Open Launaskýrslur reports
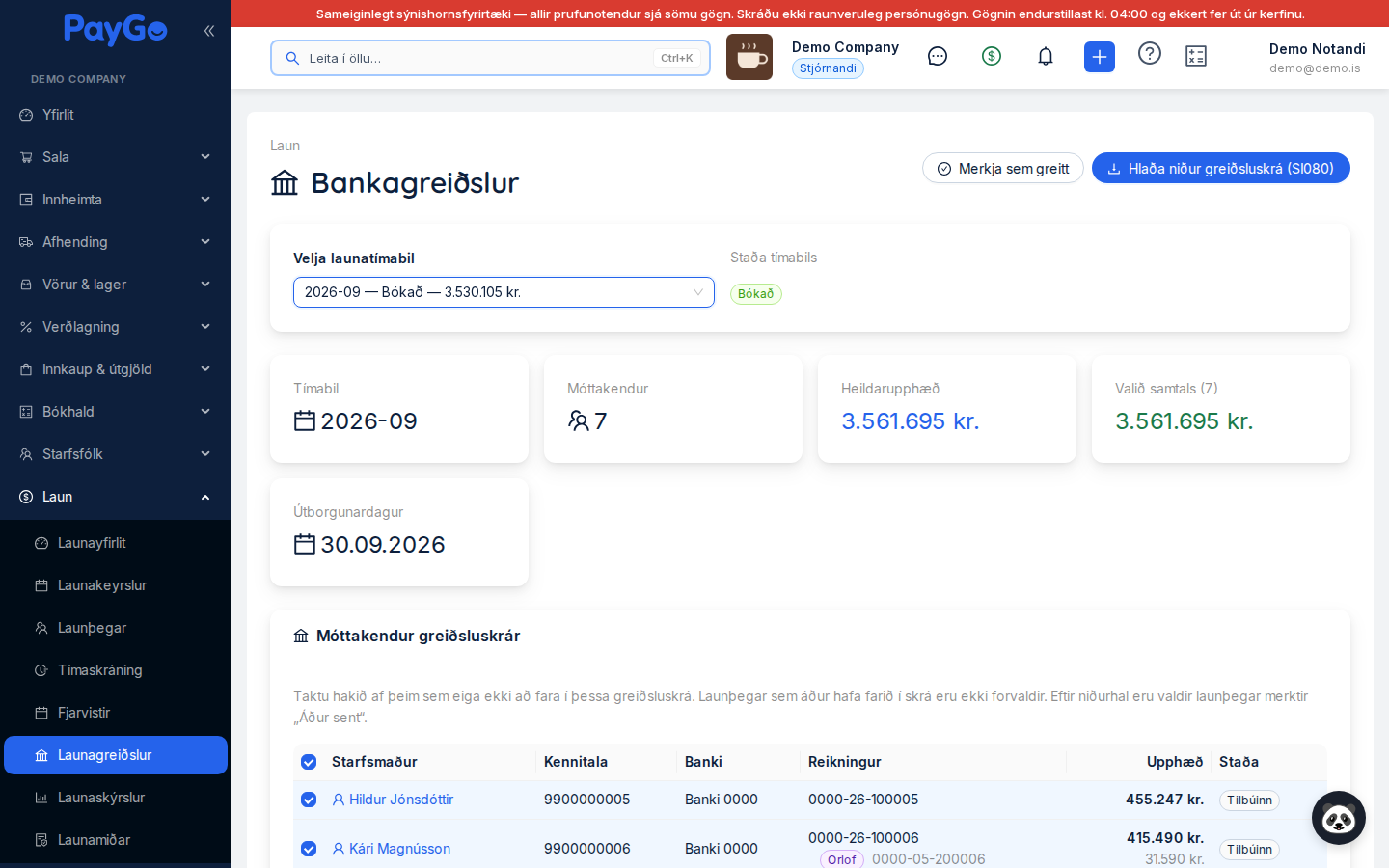 click(116, 798)
